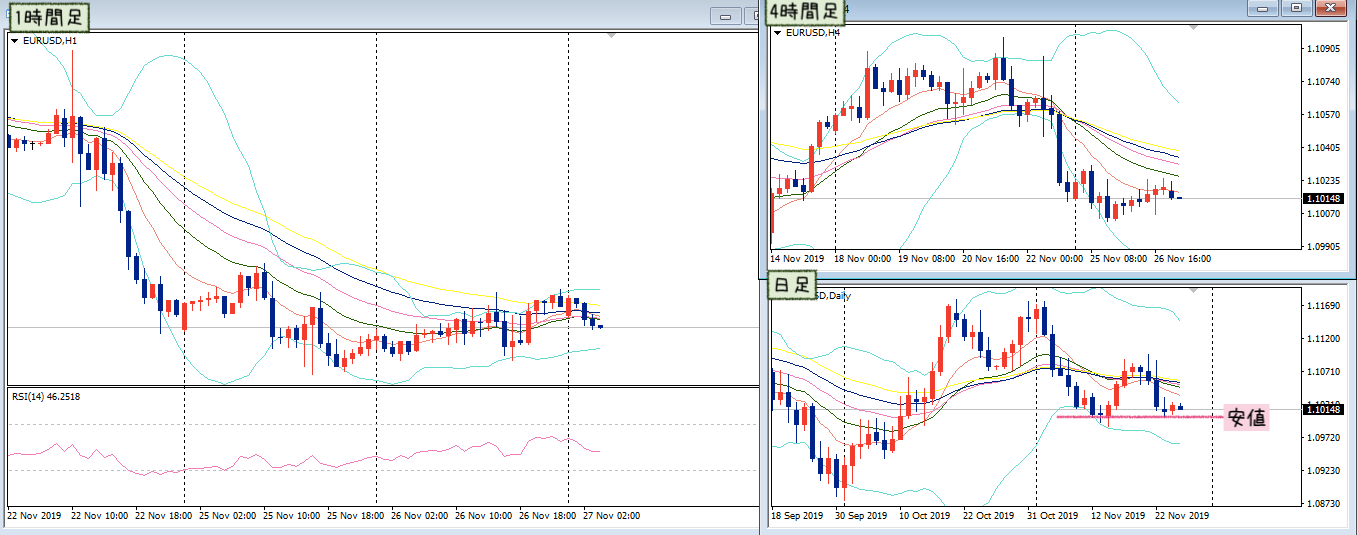
Task: Click the 27 Nov 02:00 time label
Action: [x=612, y=516]
